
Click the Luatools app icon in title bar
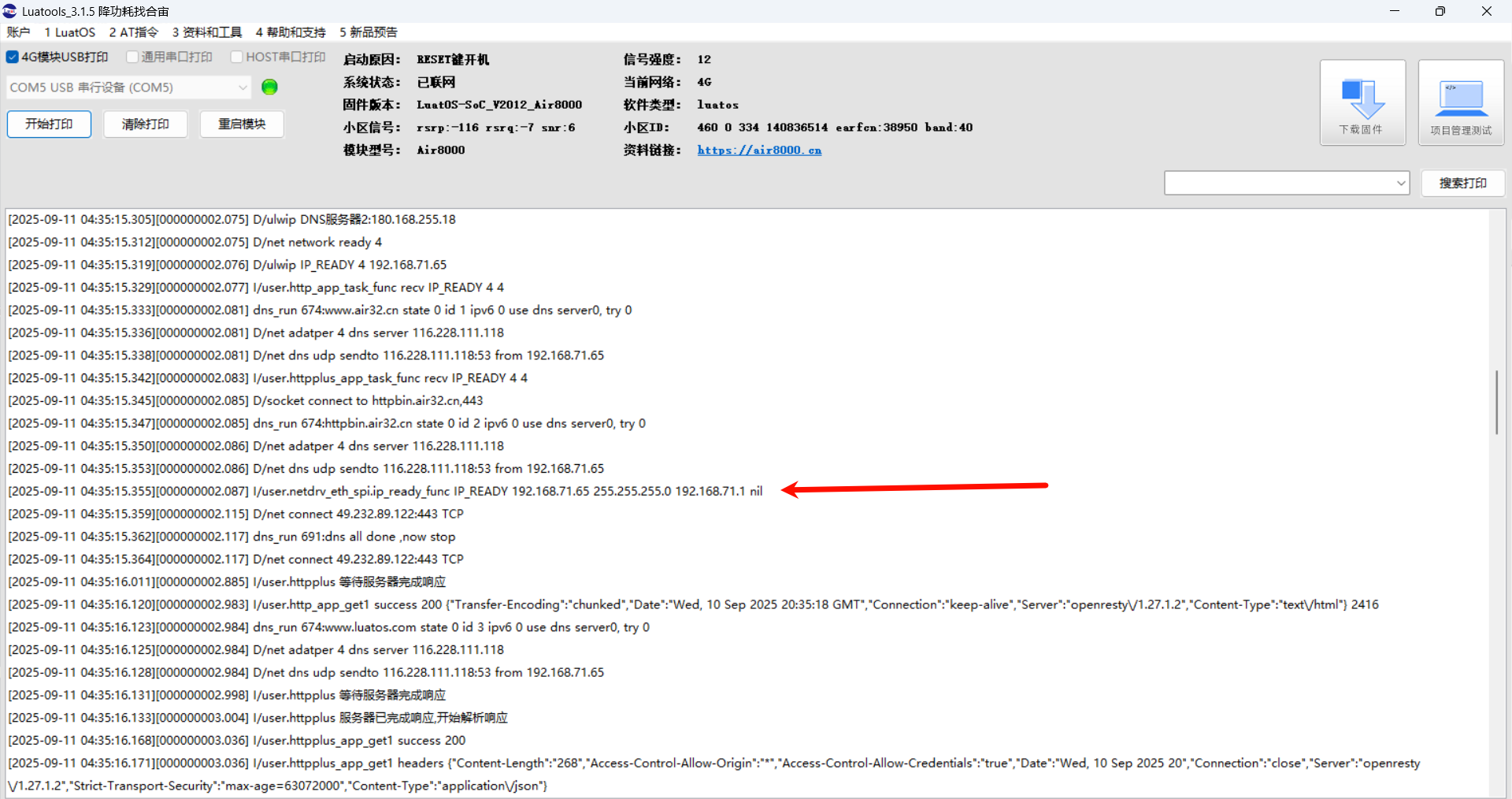click(x=10, y=11)
